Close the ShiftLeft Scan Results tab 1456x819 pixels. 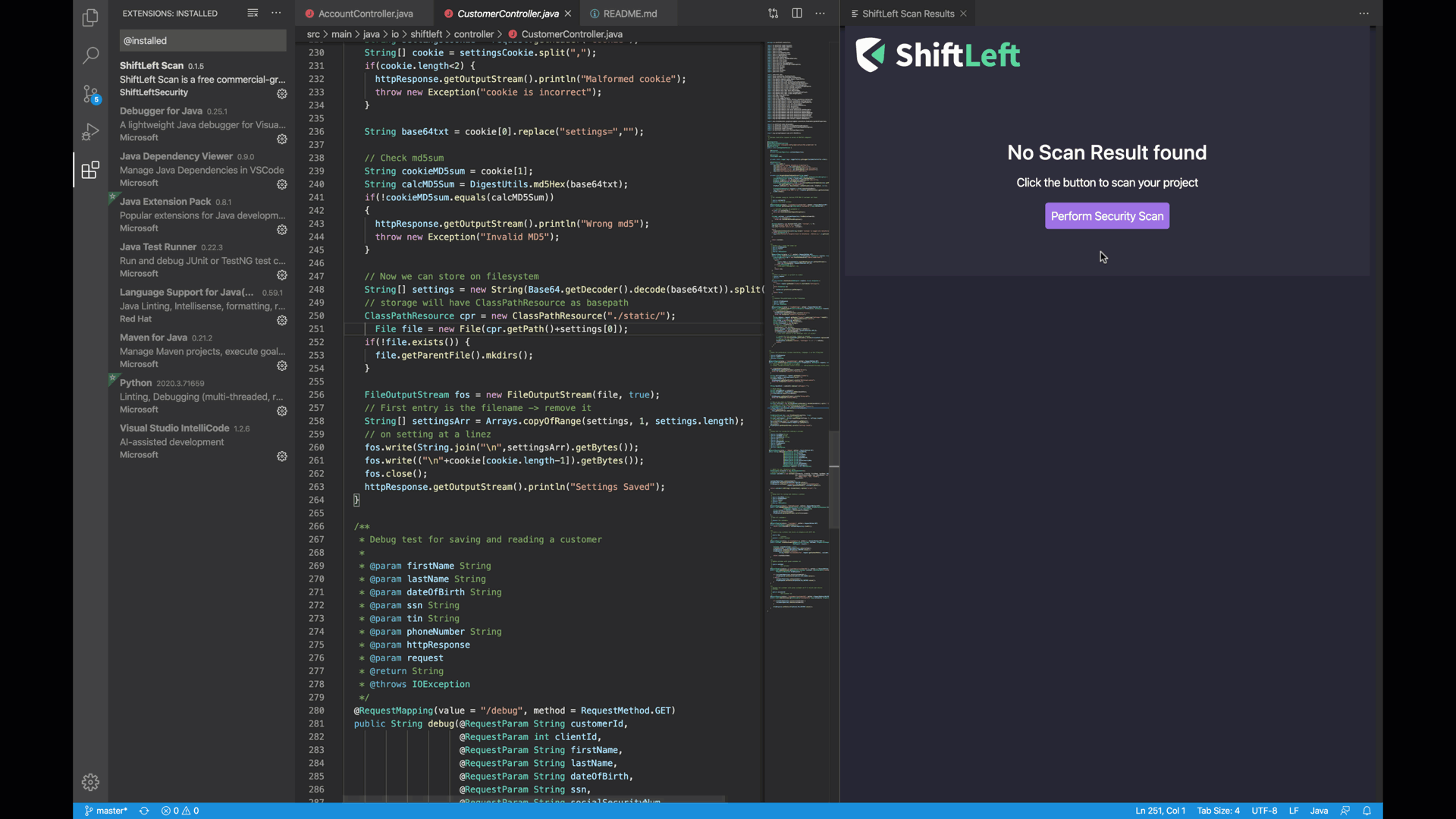(x=963, y=14)
